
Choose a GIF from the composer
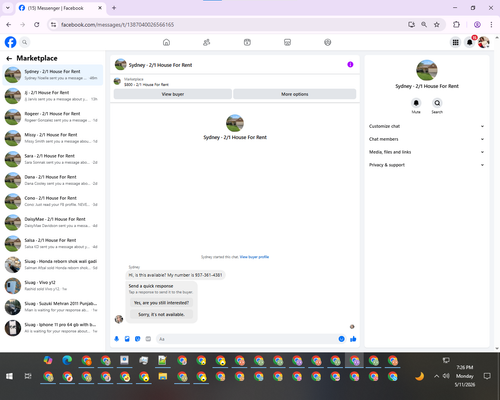pos(148,339)
